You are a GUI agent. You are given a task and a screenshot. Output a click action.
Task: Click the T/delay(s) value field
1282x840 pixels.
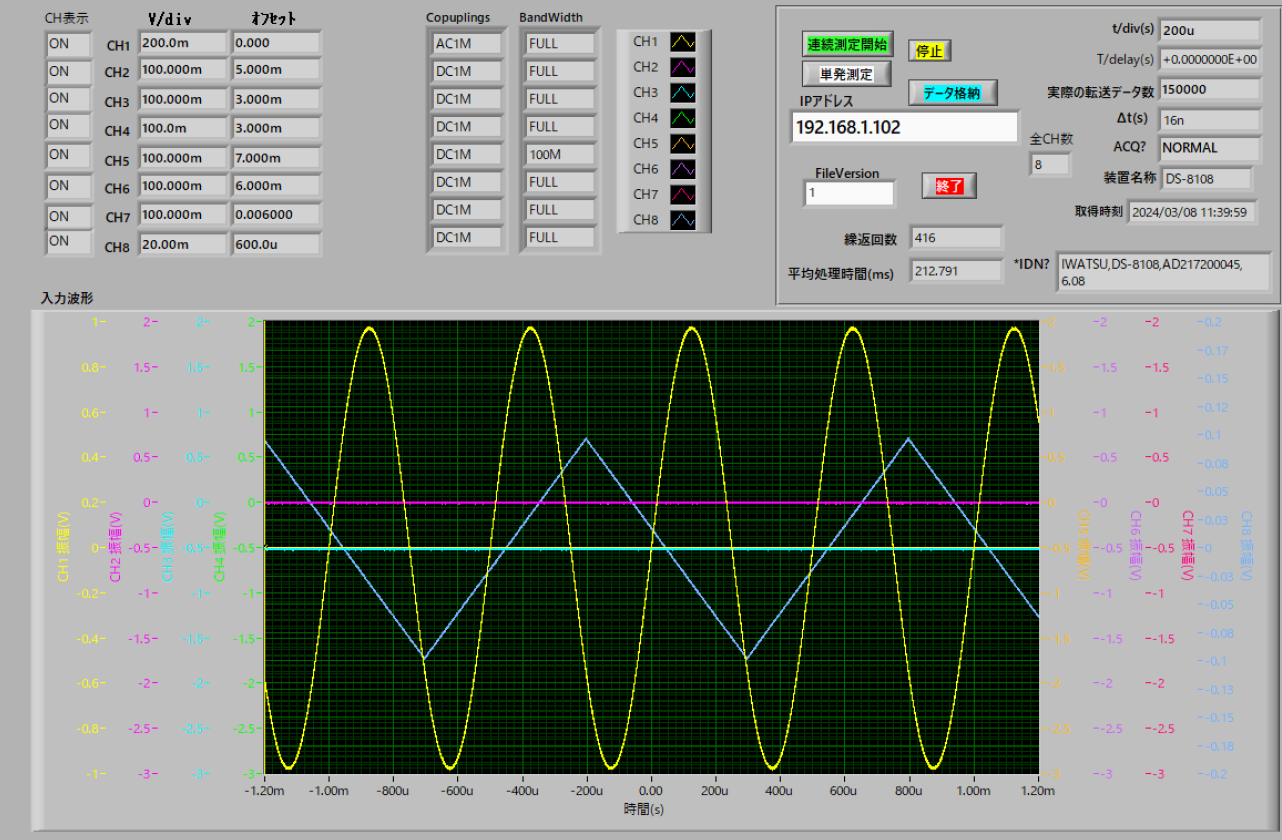pyautogui.click(x=1209, y=59)
